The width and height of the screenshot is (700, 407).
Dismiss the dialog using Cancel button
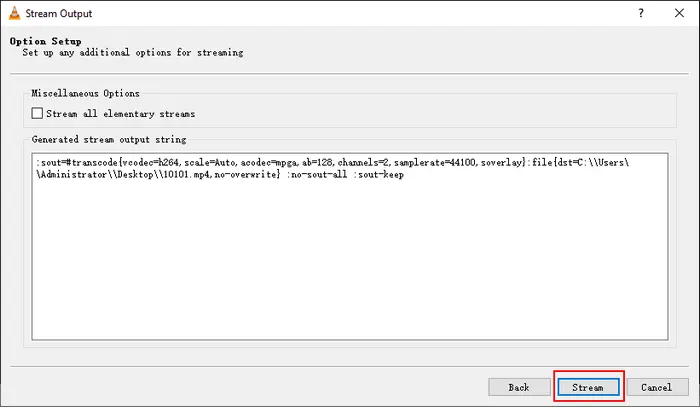(657, 387)
